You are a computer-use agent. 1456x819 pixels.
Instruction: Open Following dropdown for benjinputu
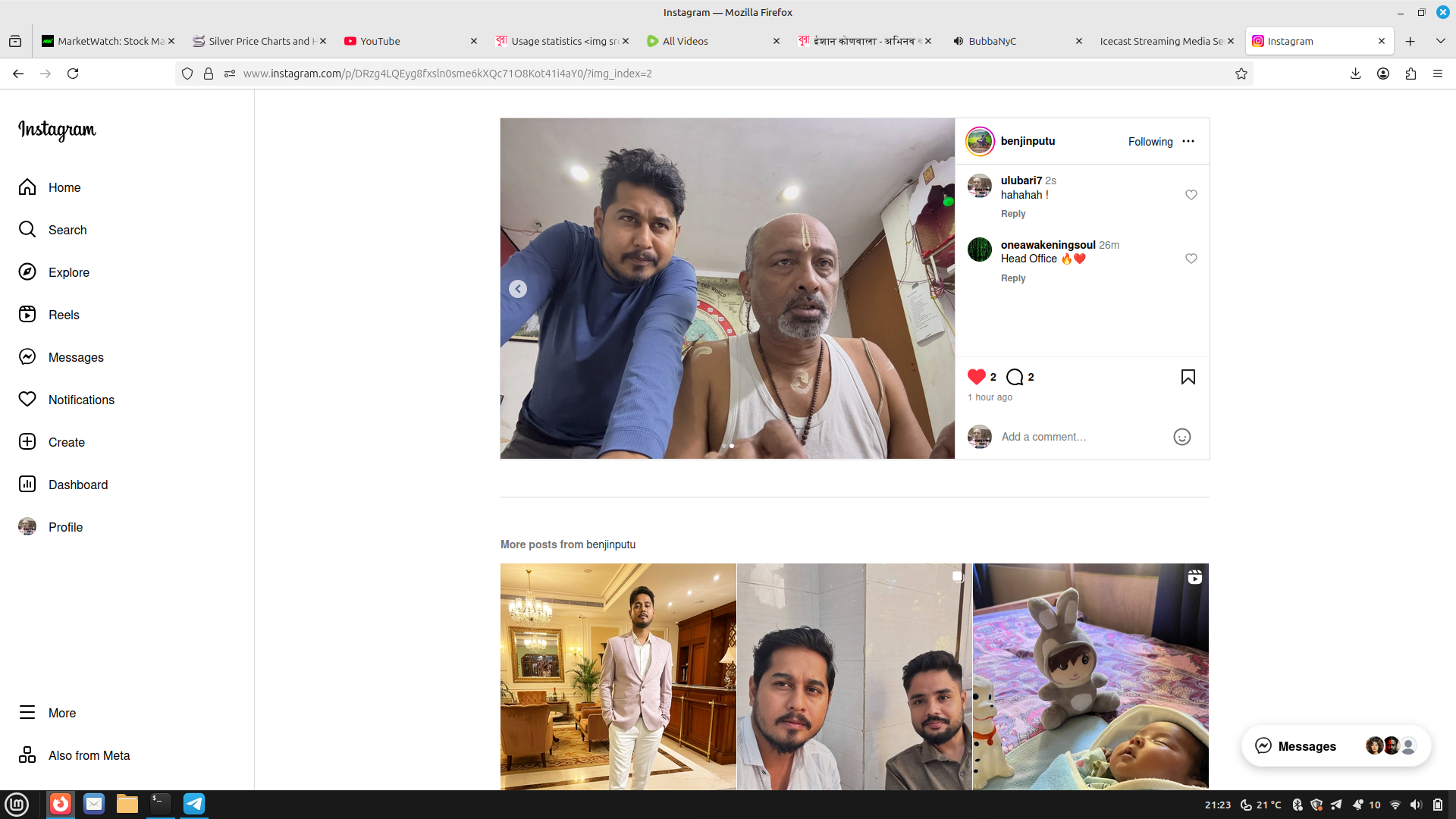click(1150, 142)
